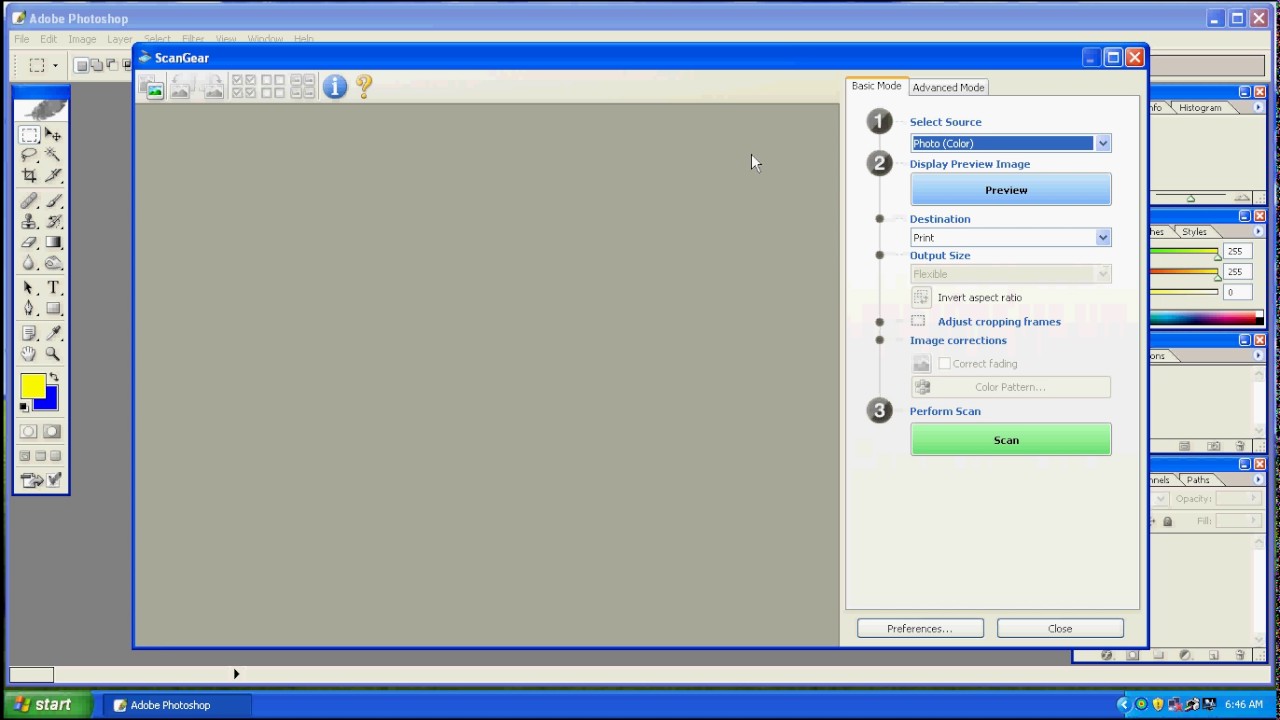Click the Color Pattern button

click(1010, 387)
